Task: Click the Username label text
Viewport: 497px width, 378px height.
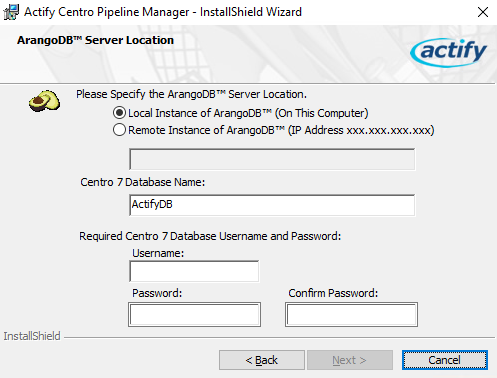Action: (x=158, y=253)
